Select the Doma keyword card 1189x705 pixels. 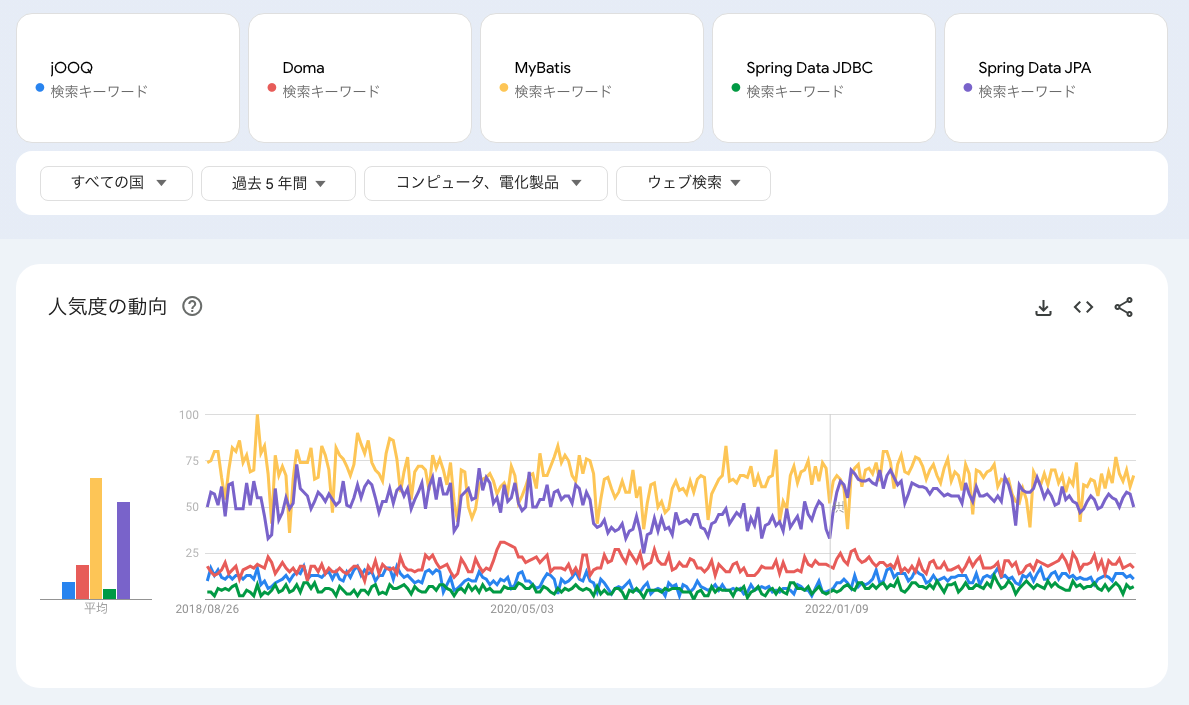pos(360,77)
